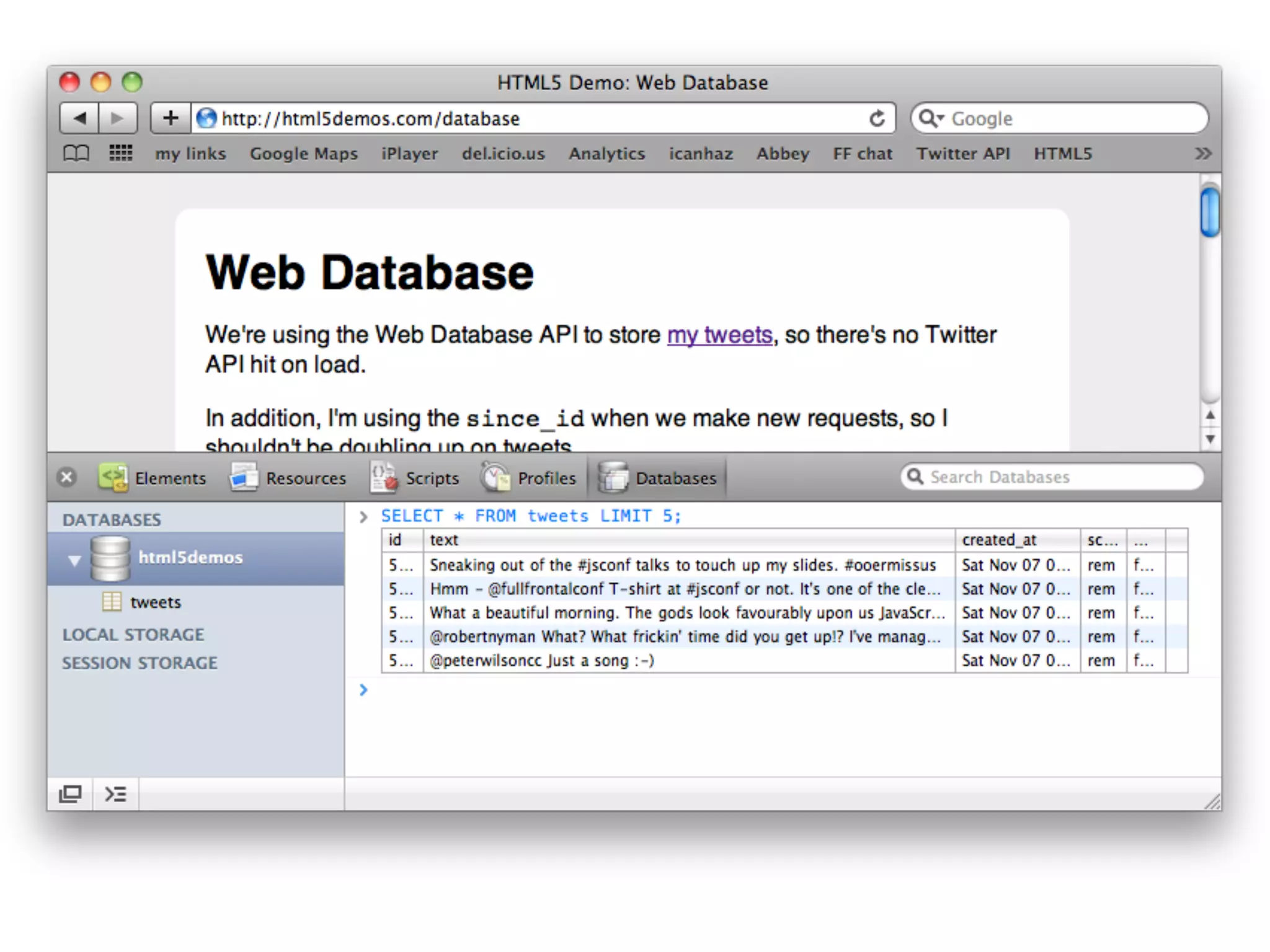Expand the bookmarks bar overflow chevron
Viewport: 1270px width, 952px height.
[1203, 153]
